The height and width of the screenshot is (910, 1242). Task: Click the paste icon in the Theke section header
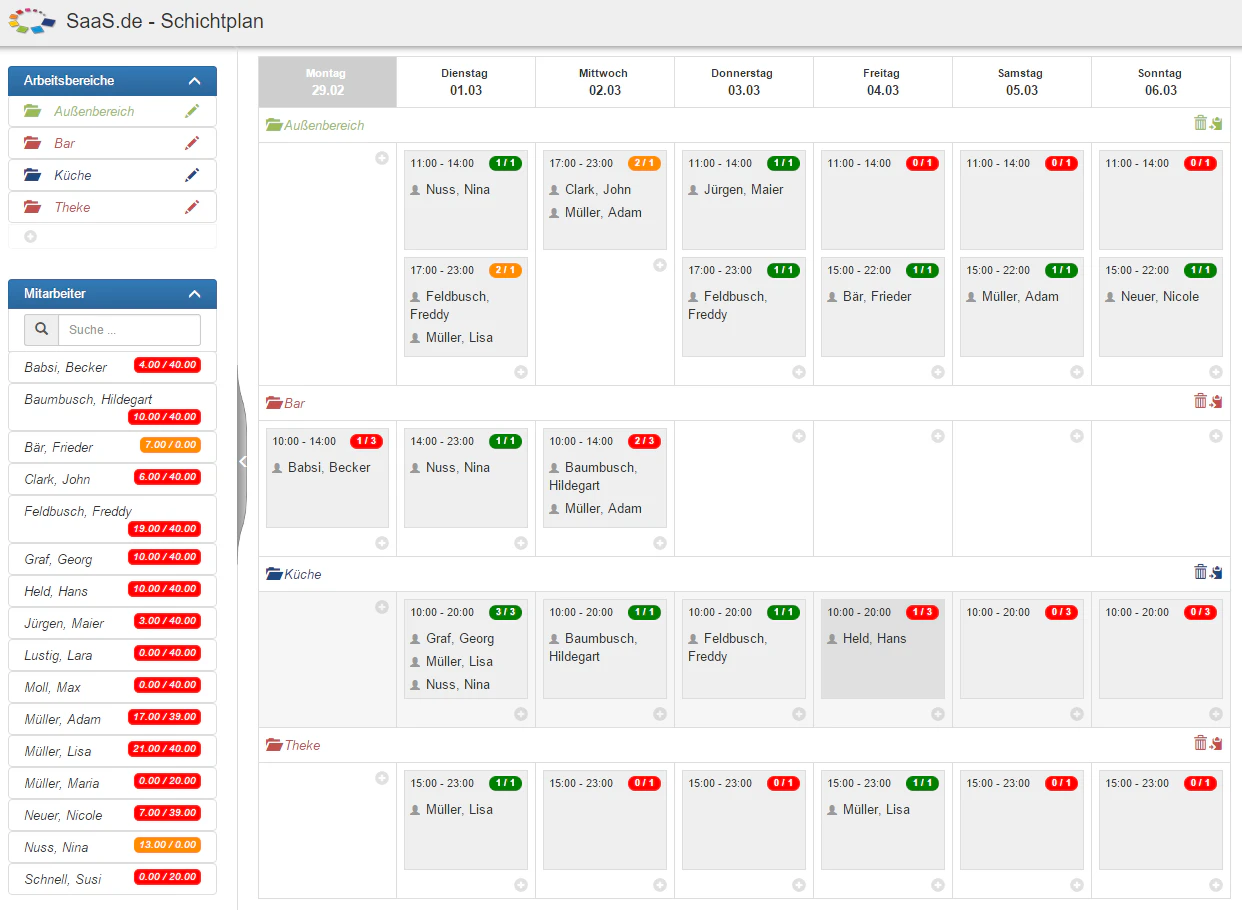coord(1216,743)
